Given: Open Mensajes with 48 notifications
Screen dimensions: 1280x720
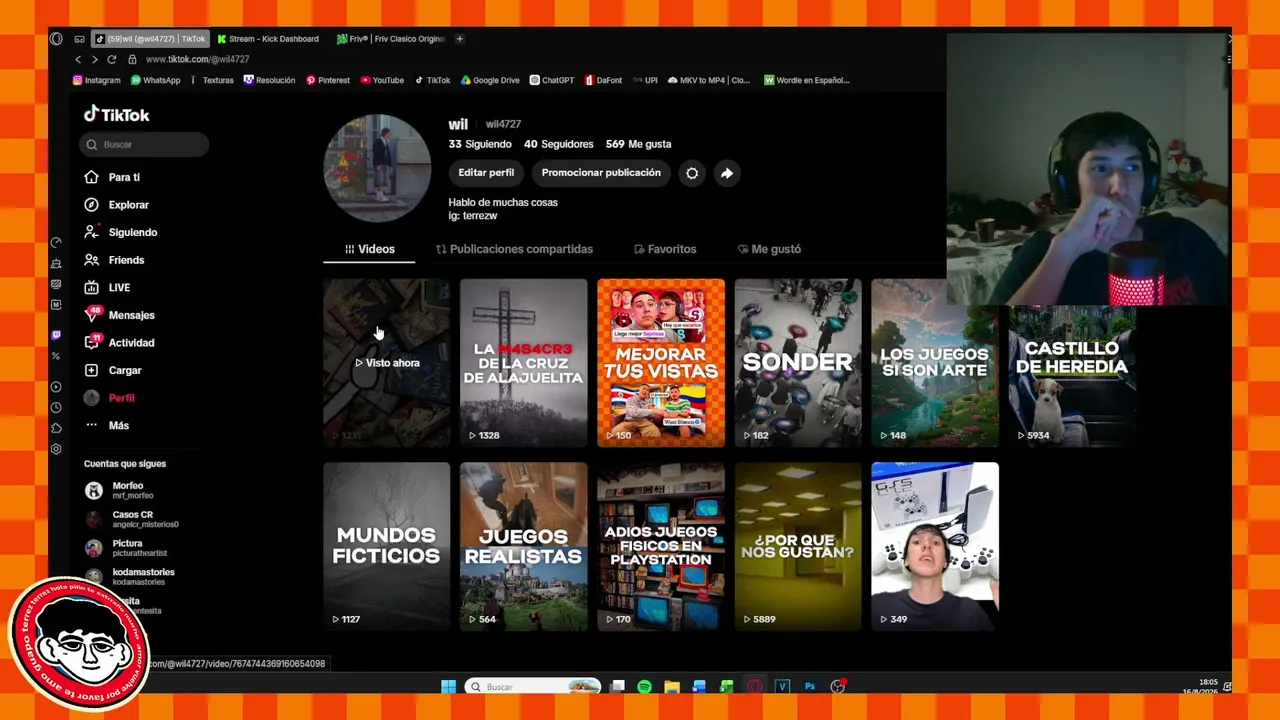Looking at the screenshot, I should coord(119,315).
